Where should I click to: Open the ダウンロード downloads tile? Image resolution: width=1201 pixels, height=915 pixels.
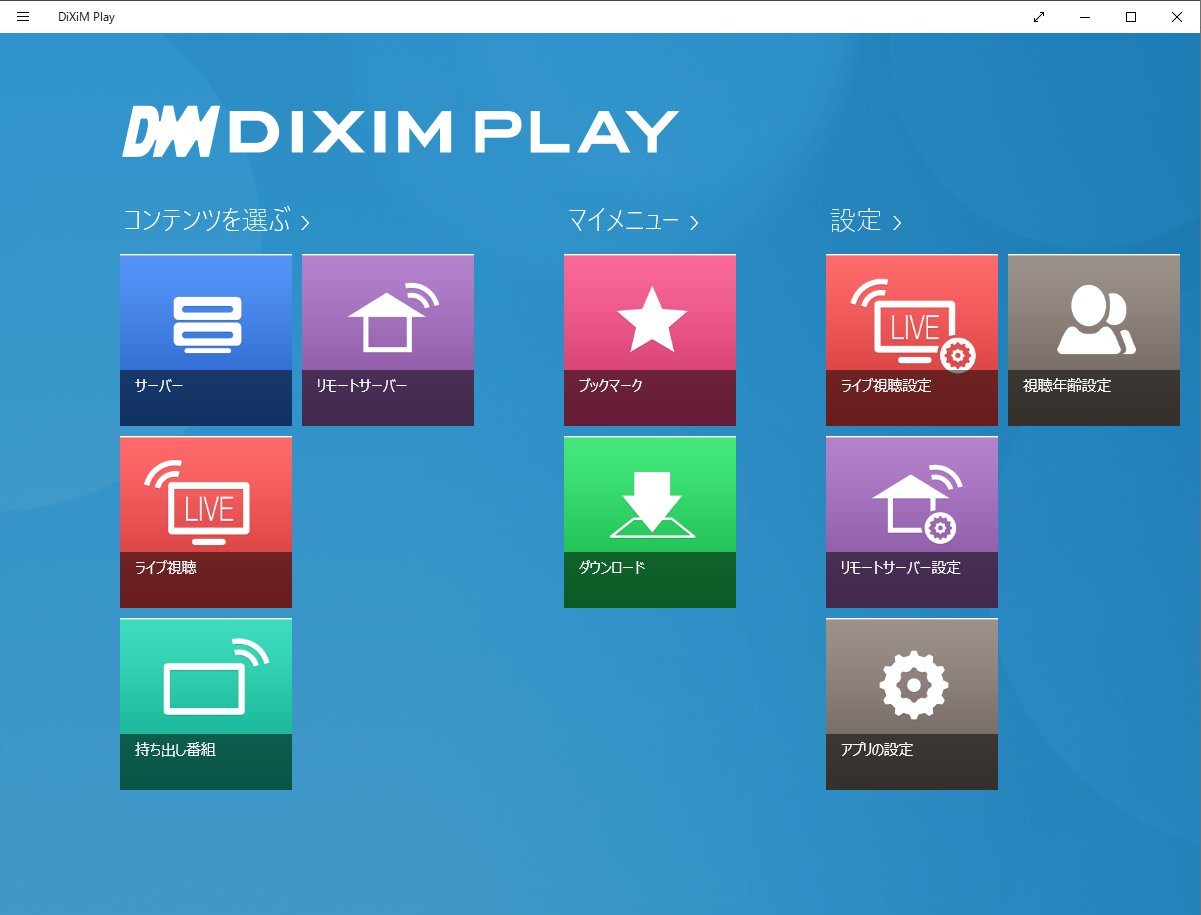(649, 522)
